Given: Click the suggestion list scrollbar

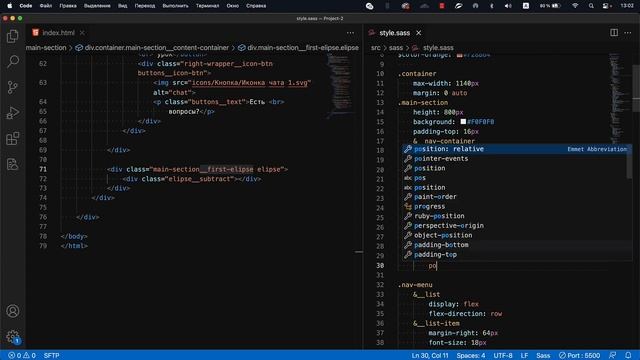Looking at the screenshot, I should coord(629,161).
